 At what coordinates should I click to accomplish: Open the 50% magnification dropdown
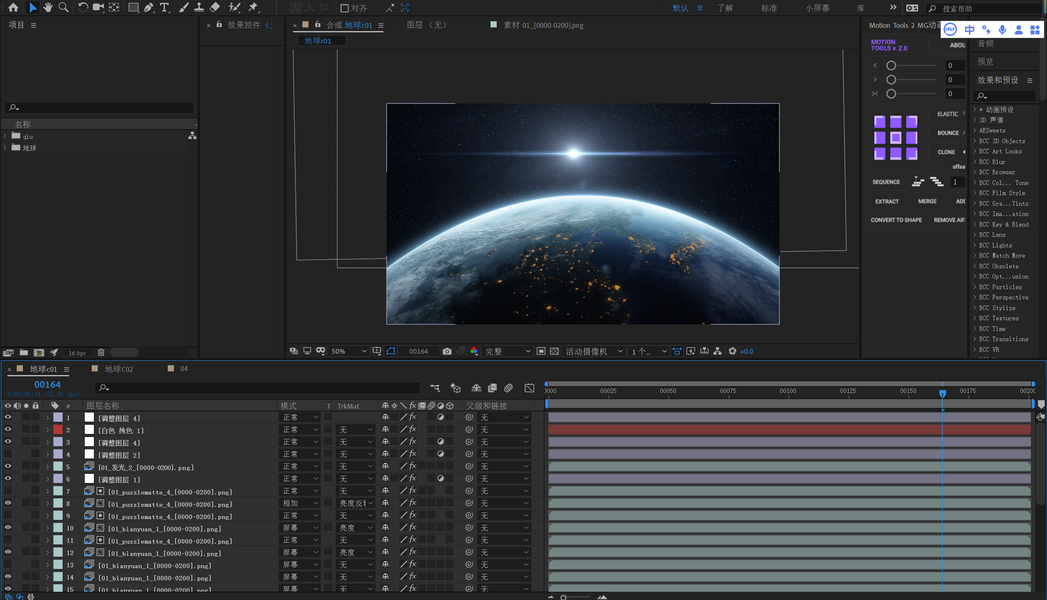(x=349, y=352)
